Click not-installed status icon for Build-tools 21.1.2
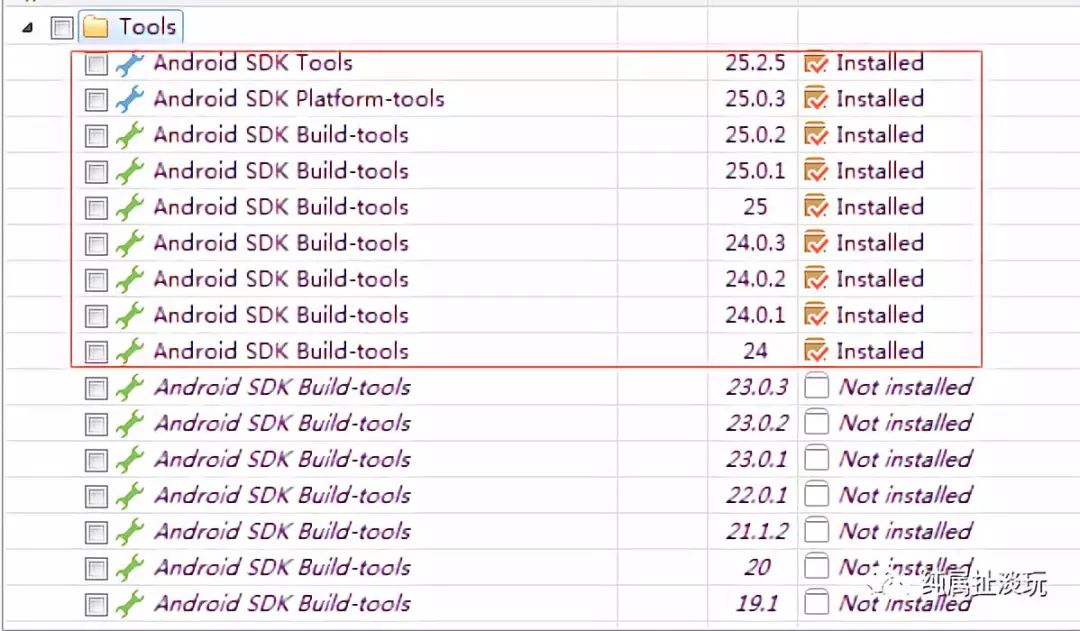Viewport: 1080px width, 631px height. 816,530
